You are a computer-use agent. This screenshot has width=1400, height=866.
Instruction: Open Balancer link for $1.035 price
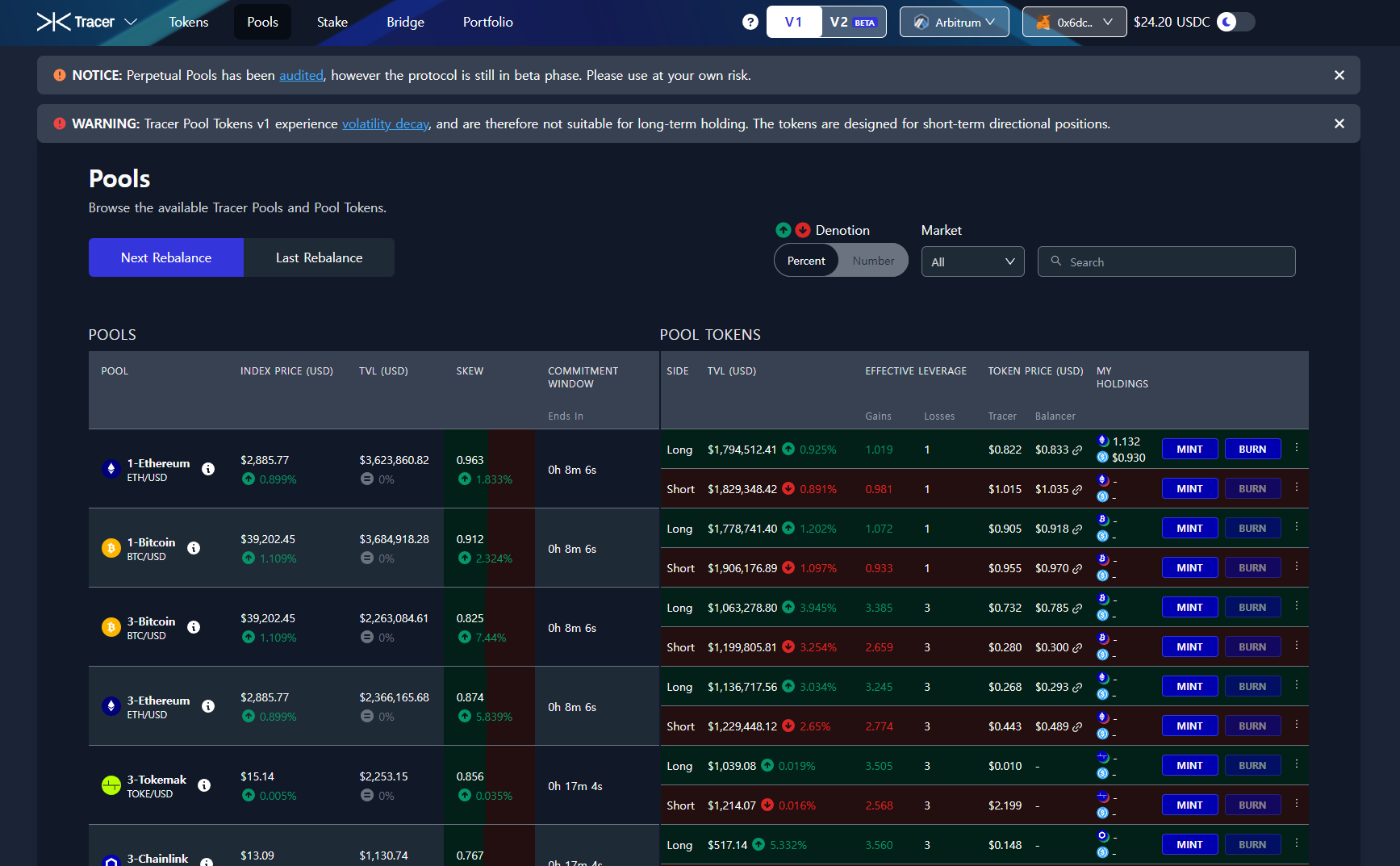pos(1077,490)
